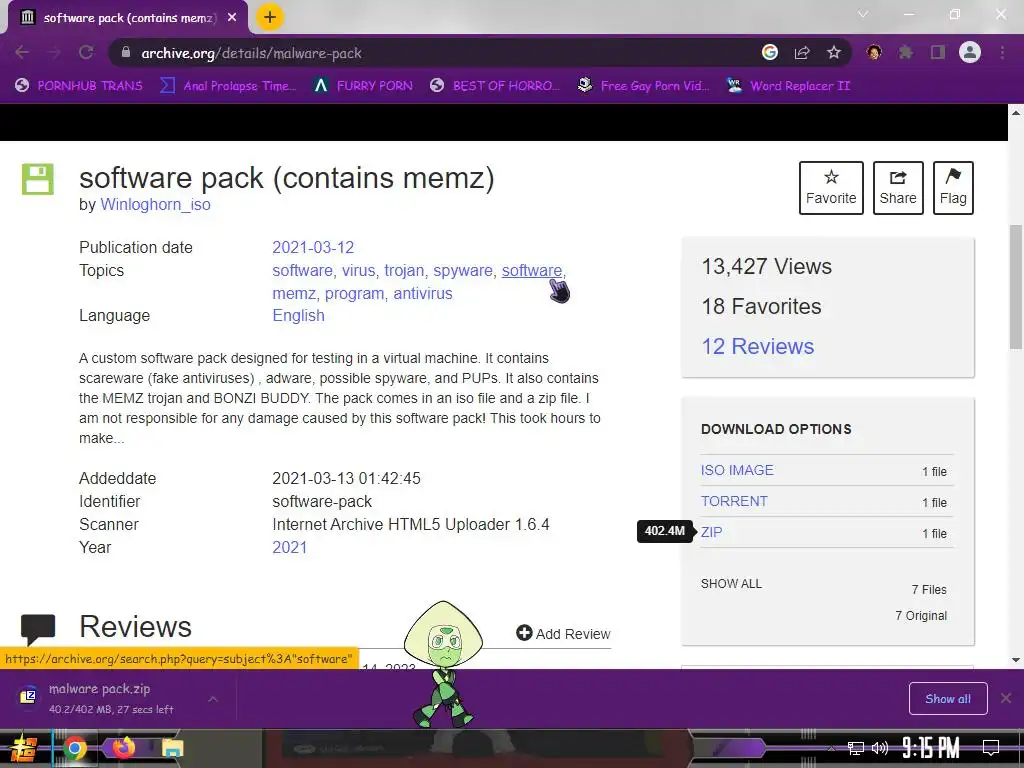Viewport: 1024px width, 768px height.
Task: Select the trojan topic link
Action: pos(404,270)
